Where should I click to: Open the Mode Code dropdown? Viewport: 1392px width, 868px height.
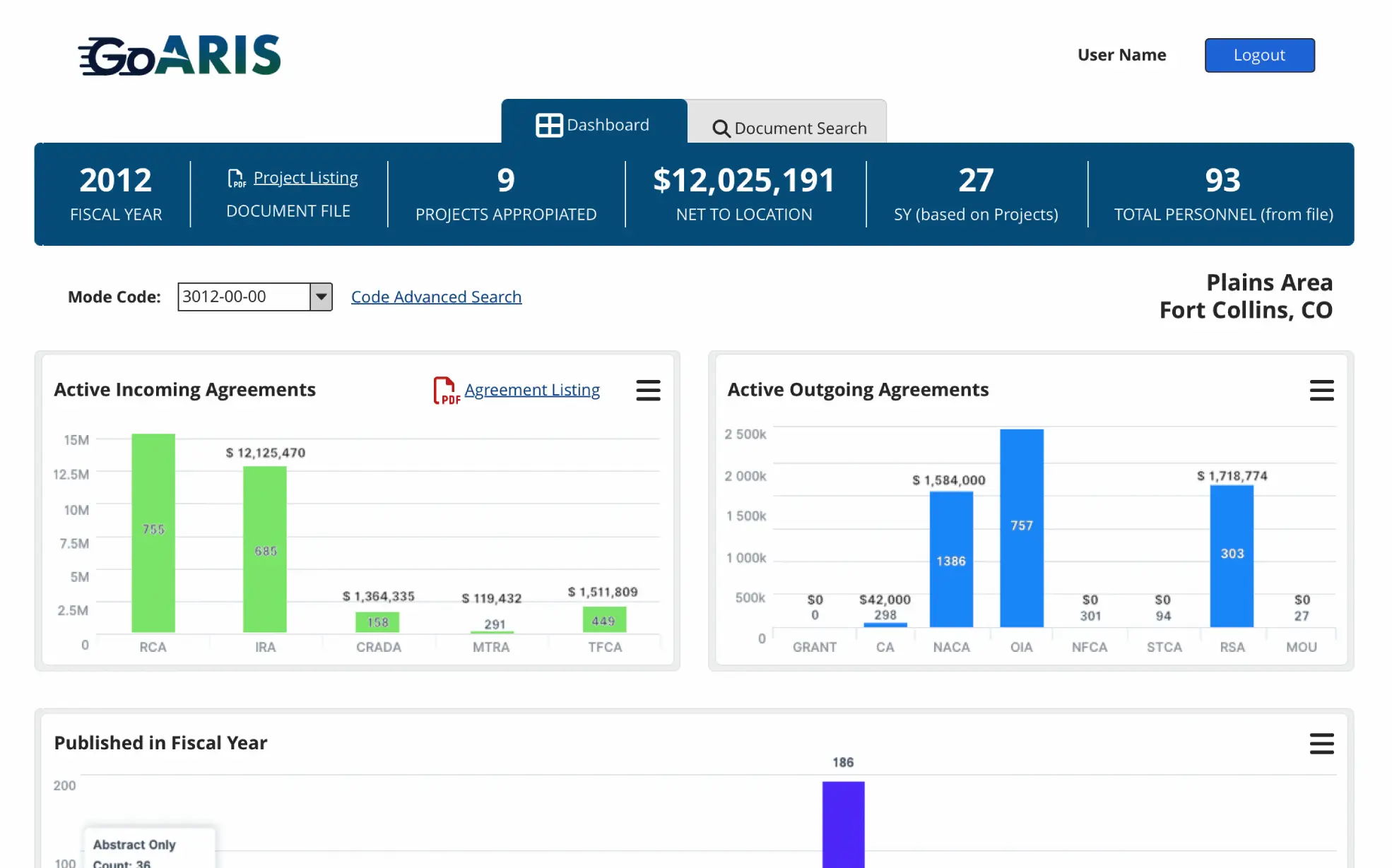click(x=322, y=297)
